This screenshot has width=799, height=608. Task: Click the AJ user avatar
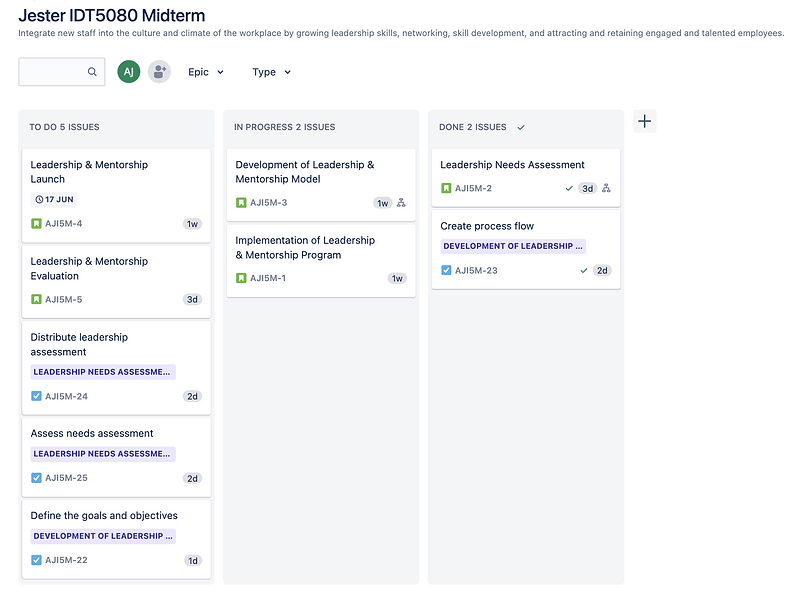pos(128,72)
